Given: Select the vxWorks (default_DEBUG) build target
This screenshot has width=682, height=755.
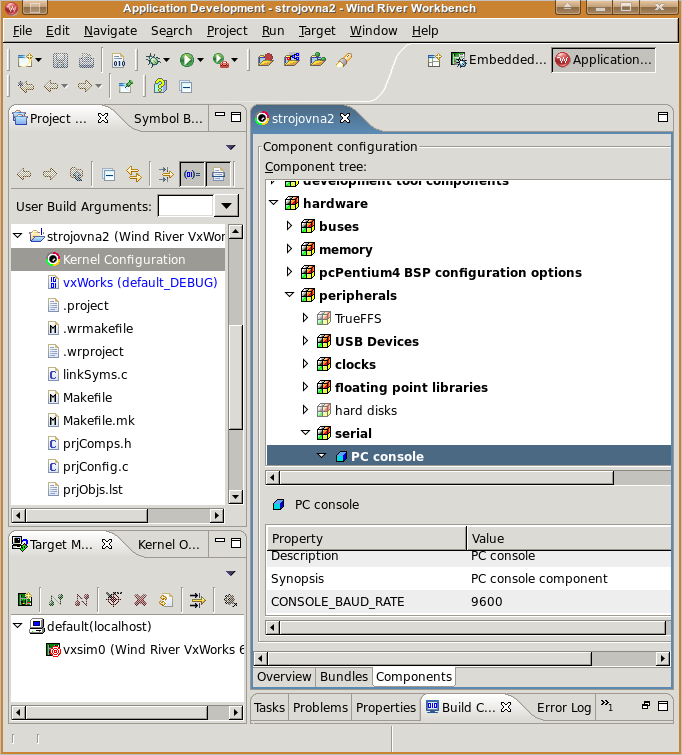Looking at the screenshot, I should tap(140, 282).
